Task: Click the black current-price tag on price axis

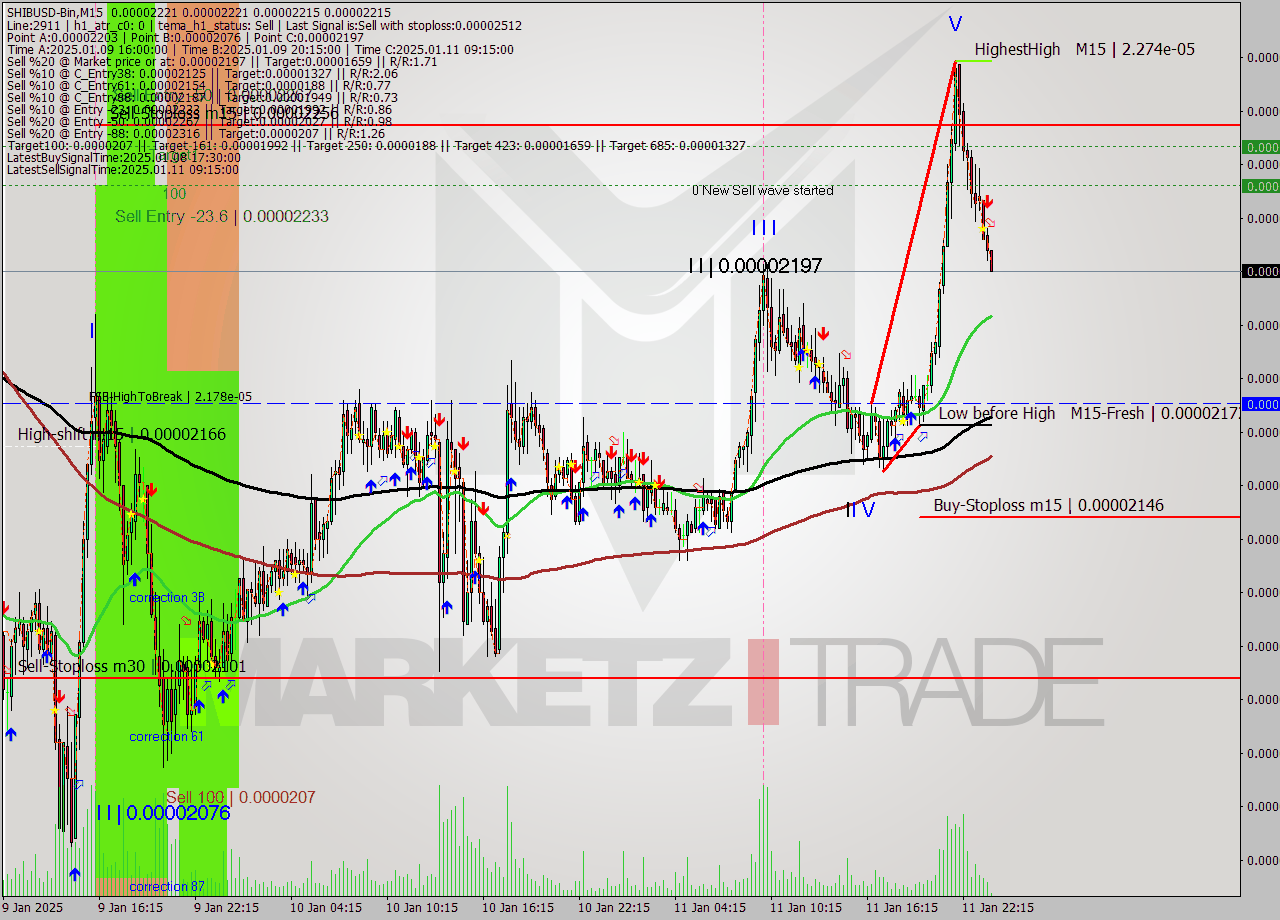Action: point(1260,271)
